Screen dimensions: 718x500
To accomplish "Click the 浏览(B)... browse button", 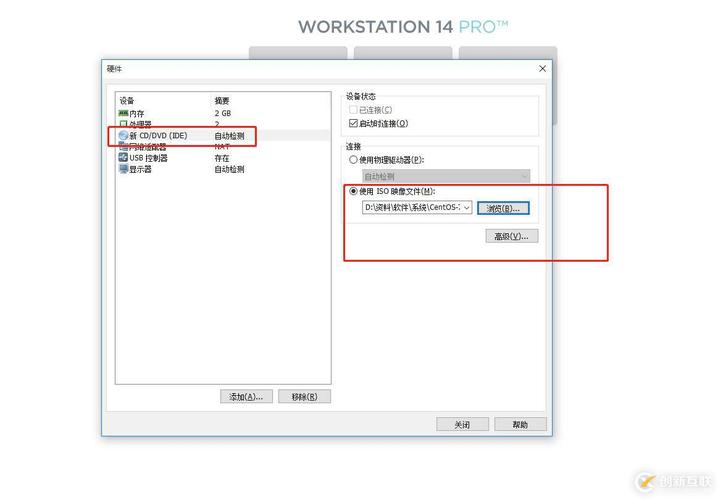I will 503,208.
